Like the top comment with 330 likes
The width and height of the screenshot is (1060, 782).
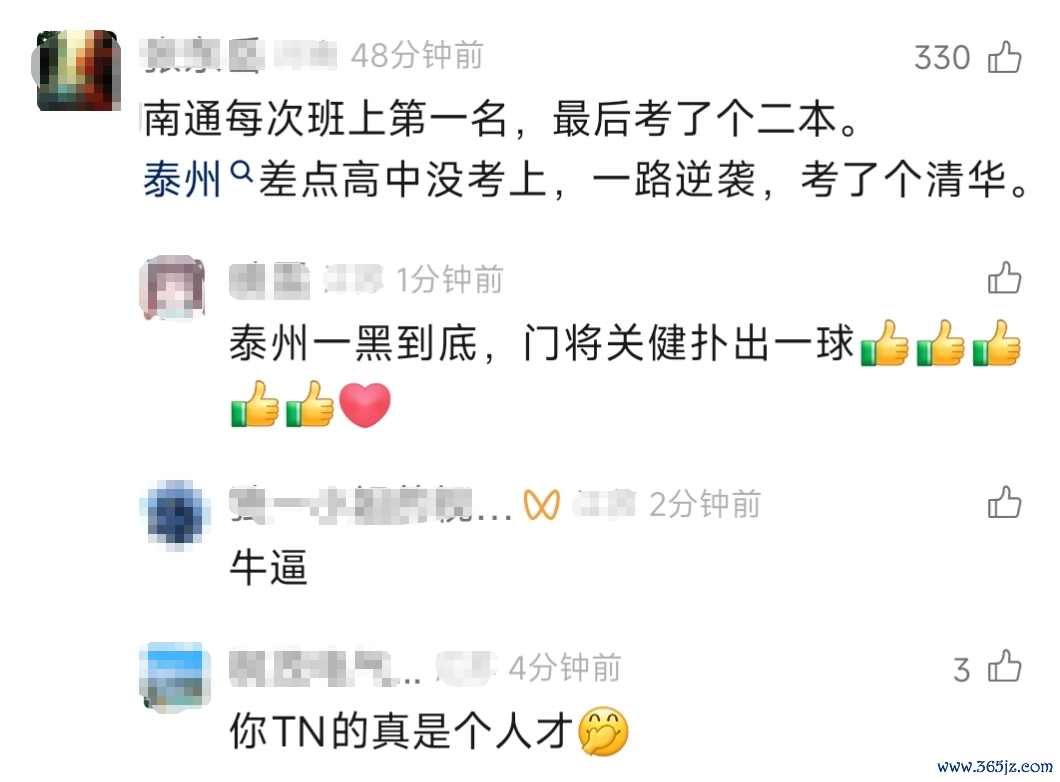[x=1005, y=57]
